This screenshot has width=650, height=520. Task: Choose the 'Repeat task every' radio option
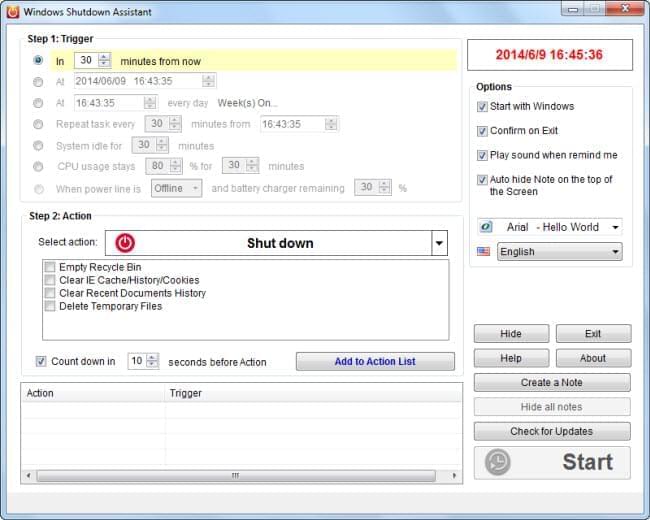[x=38, y=124]
